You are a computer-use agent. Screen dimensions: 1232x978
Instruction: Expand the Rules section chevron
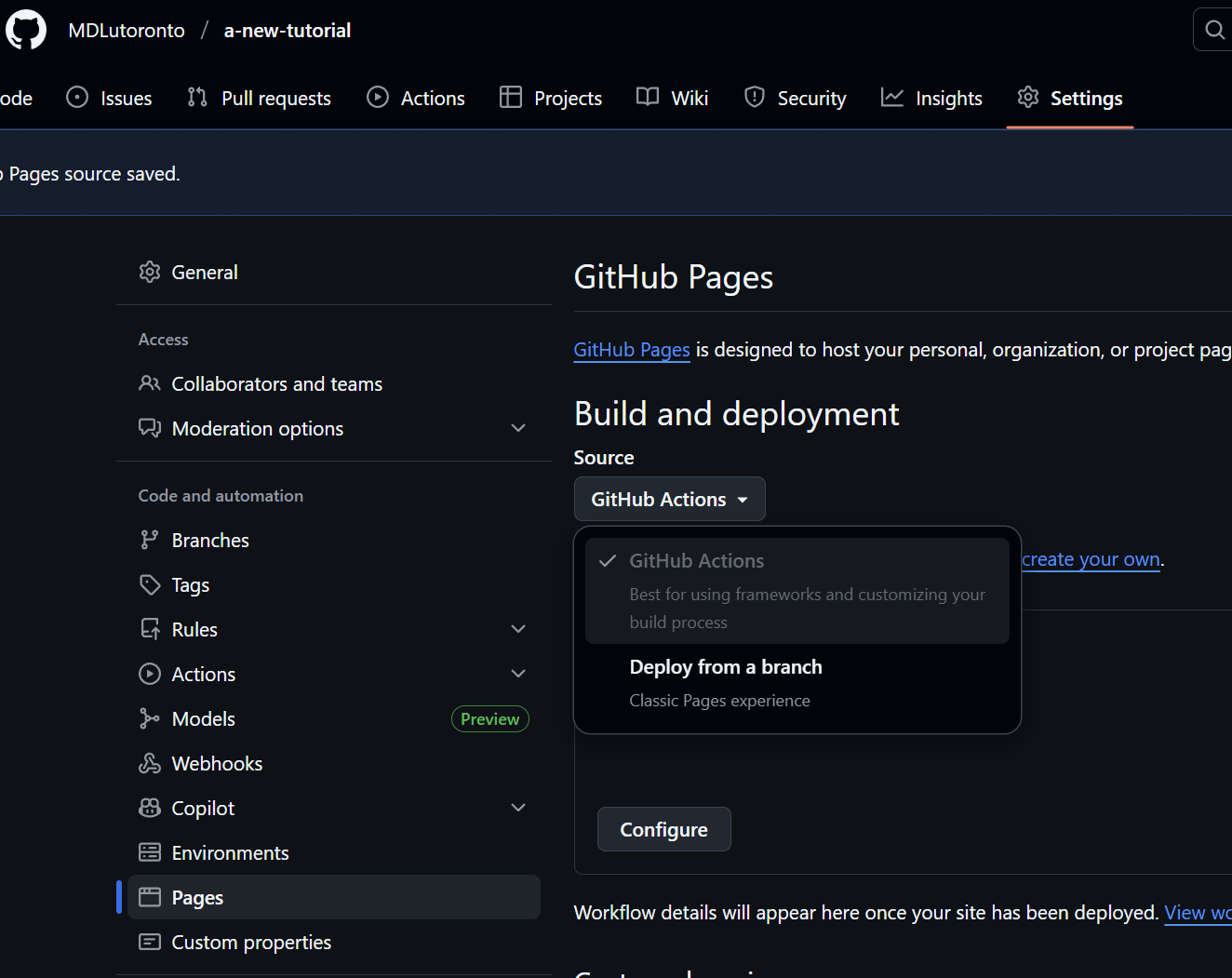click(517, 629)
